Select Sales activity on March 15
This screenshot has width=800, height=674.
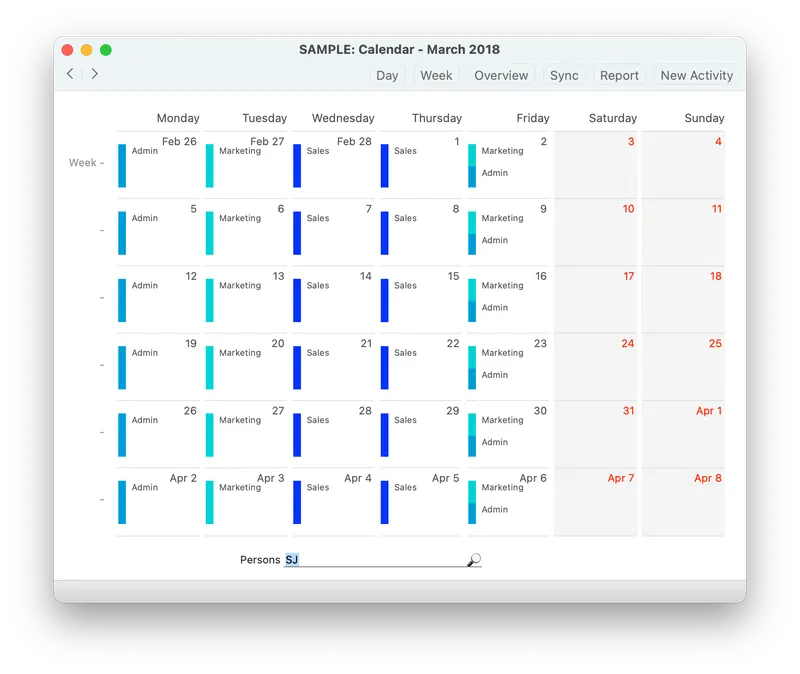(405, 286)
